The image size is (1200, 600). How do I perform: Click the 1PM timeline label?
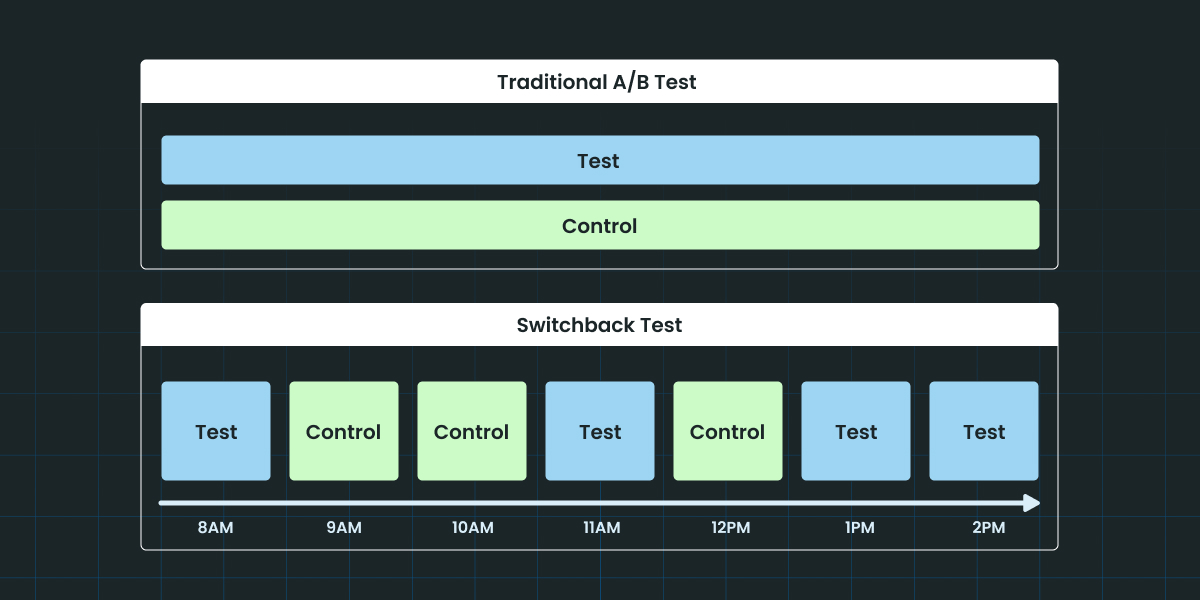click(856, 528)
